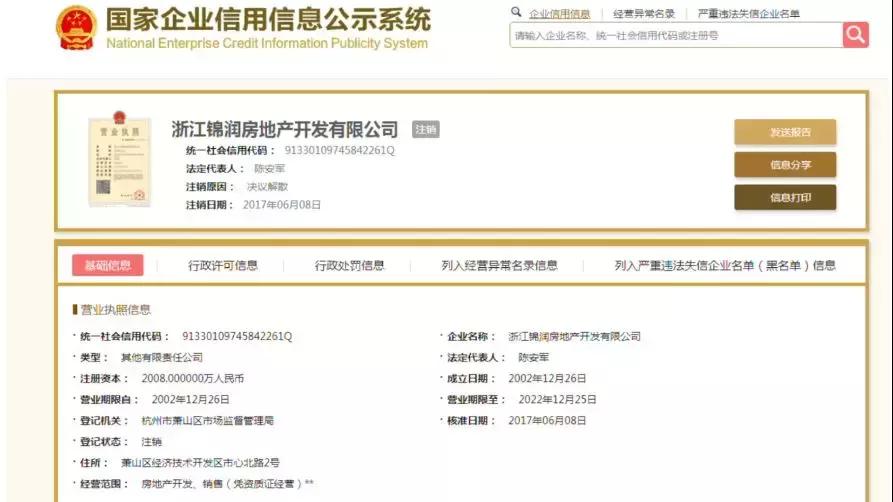This screenshot has width=893, height=502.
Task: Switch to the 列入经营异常名录信息 tab
Action: 499,265
